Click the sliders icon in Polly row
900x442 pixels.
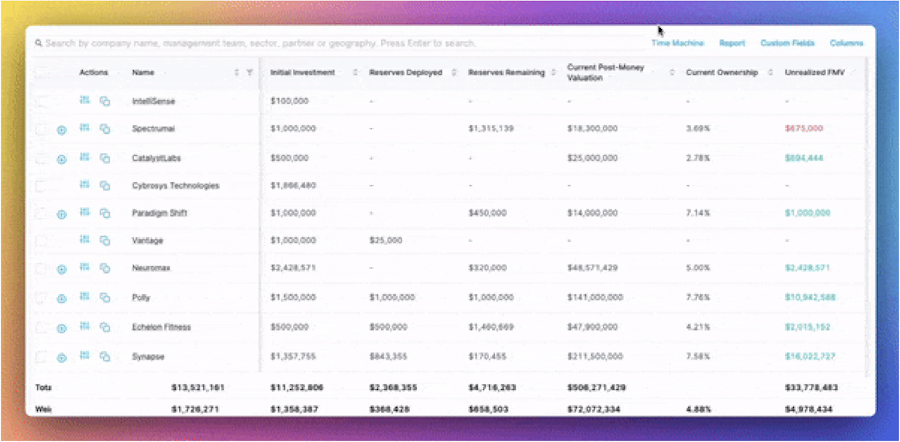84,296
